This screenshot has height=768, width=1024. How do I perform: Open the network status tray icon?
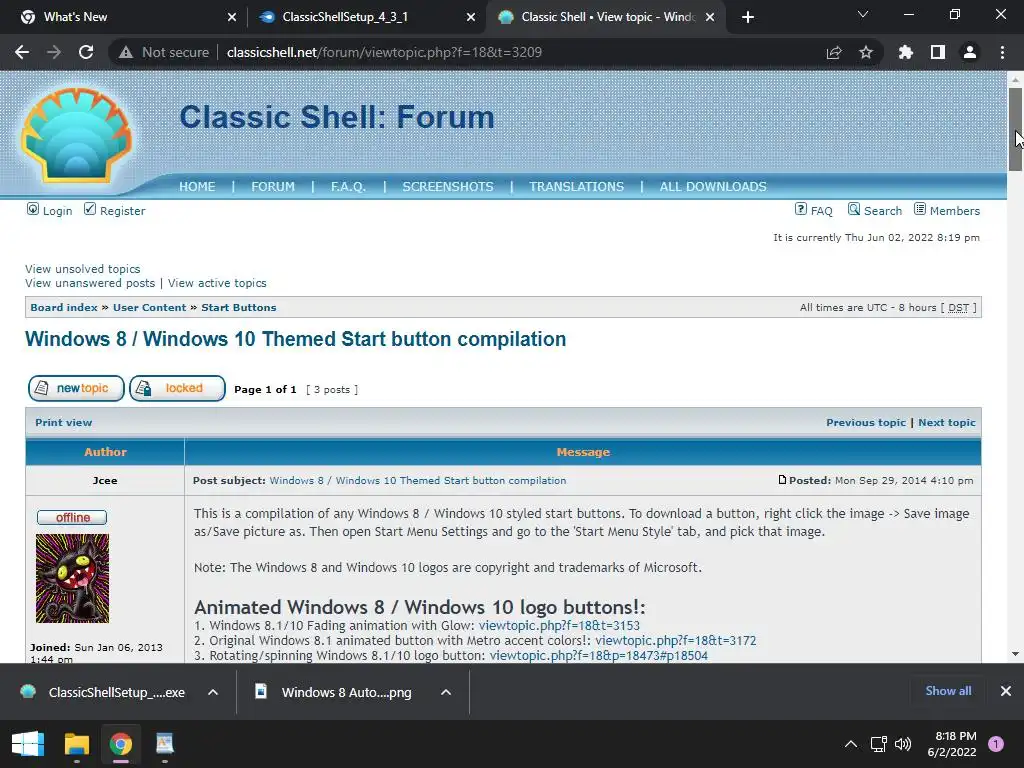(x=878, y=744)
